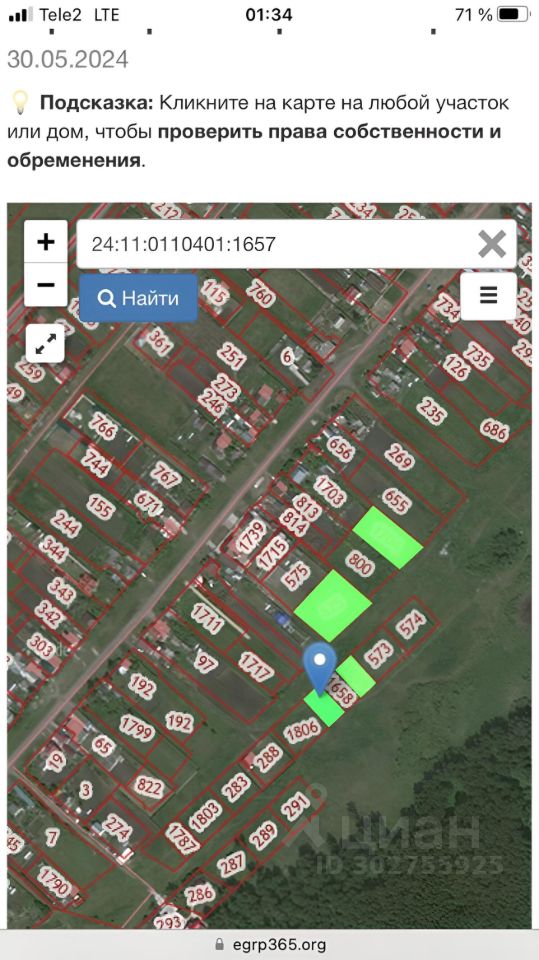Select the green parcel beside 655
The image size is (539, 960).
[388, 538]
